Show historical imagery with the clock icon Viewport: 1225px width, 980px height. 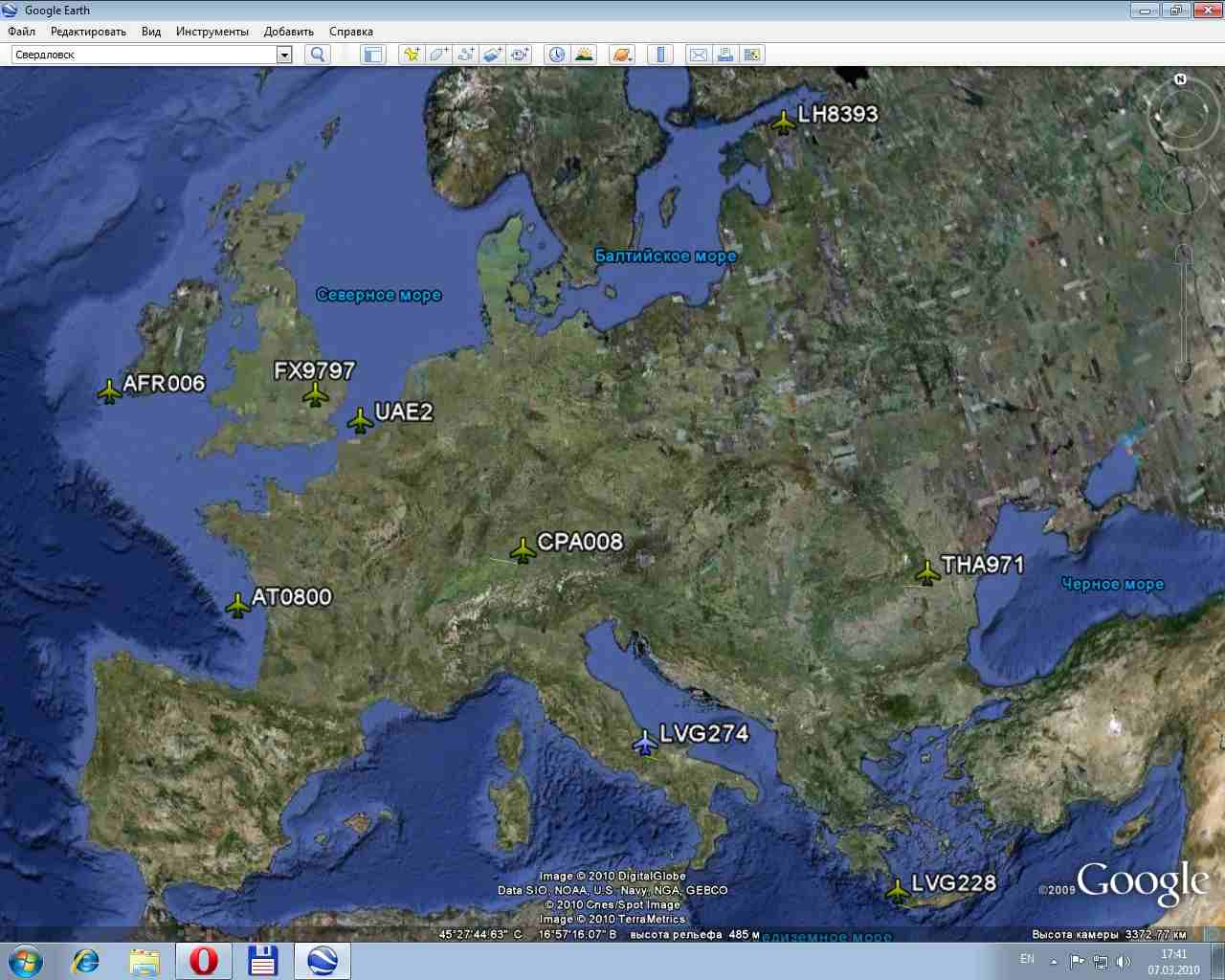coord(556,55)
